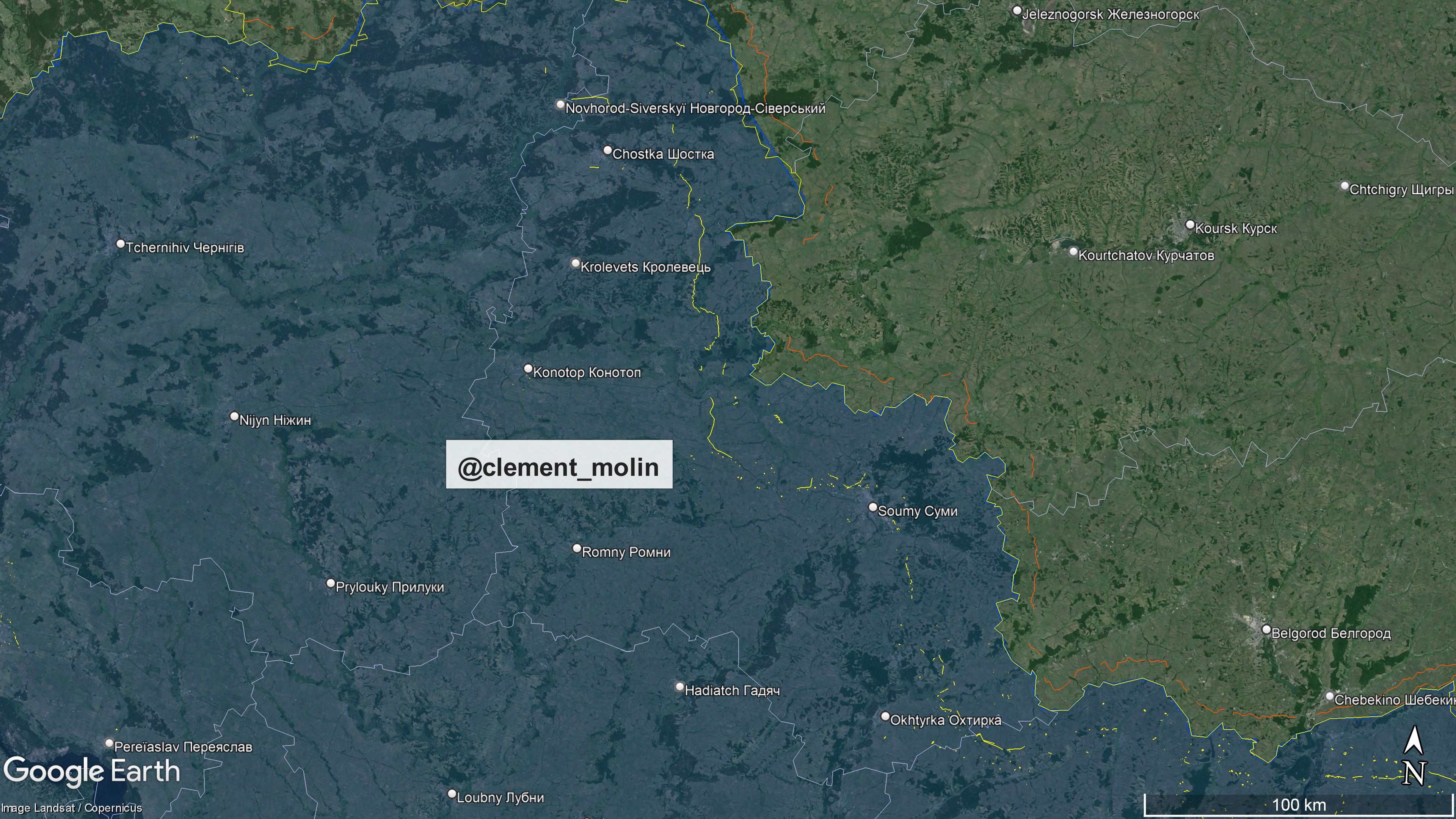Click the Chostka placemark dot
Image resolution: width=1456 pixels, height=819 pixels.
click(x=607, y=151)
